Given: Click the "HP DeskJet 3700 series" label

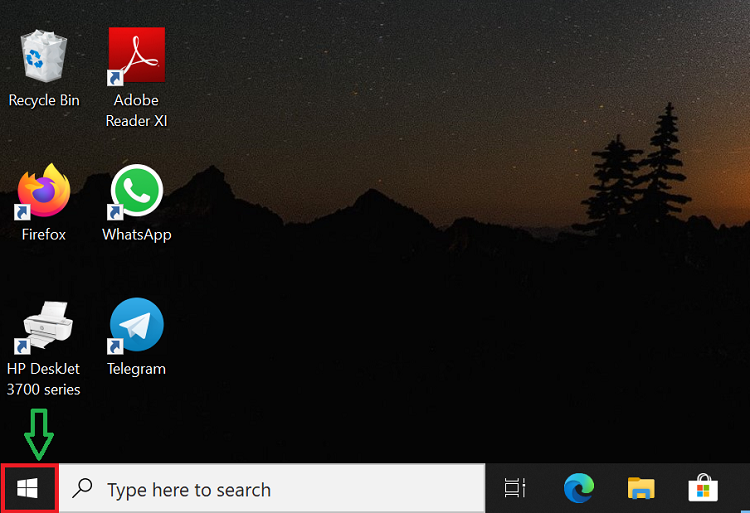Looking at the screenshot, I should [x=43, y=380].
